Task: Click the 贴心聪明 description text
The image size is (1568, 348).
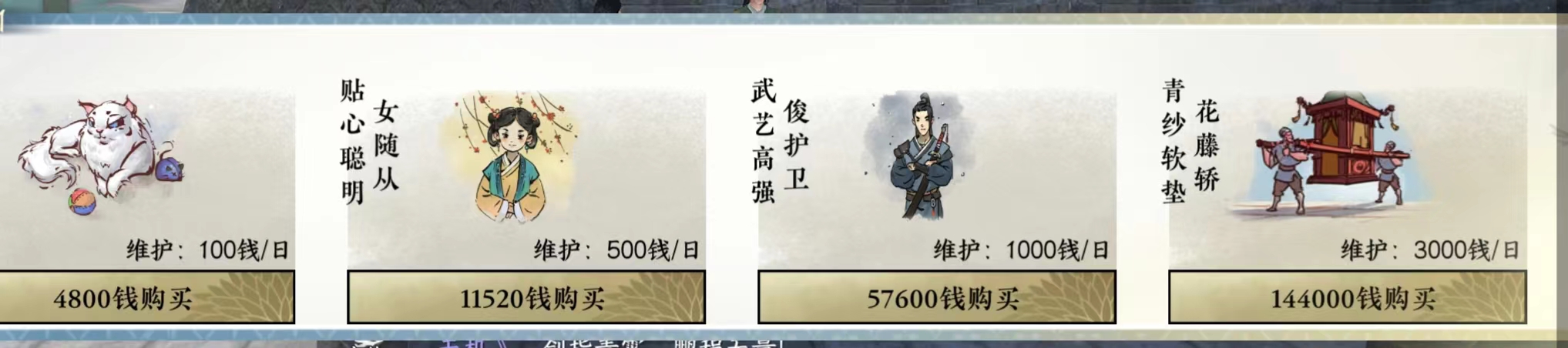Action: (x=352, y=141)
